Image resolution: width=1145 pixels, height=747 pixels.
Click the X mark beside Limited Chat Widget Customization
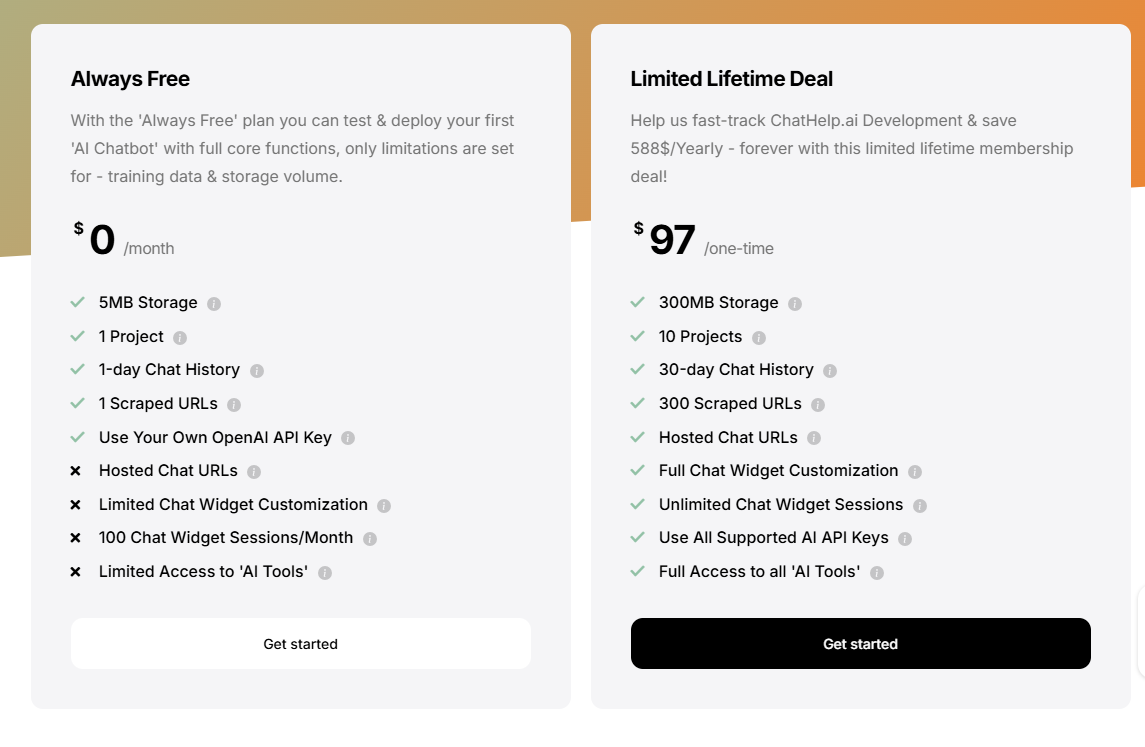[76, 504]
